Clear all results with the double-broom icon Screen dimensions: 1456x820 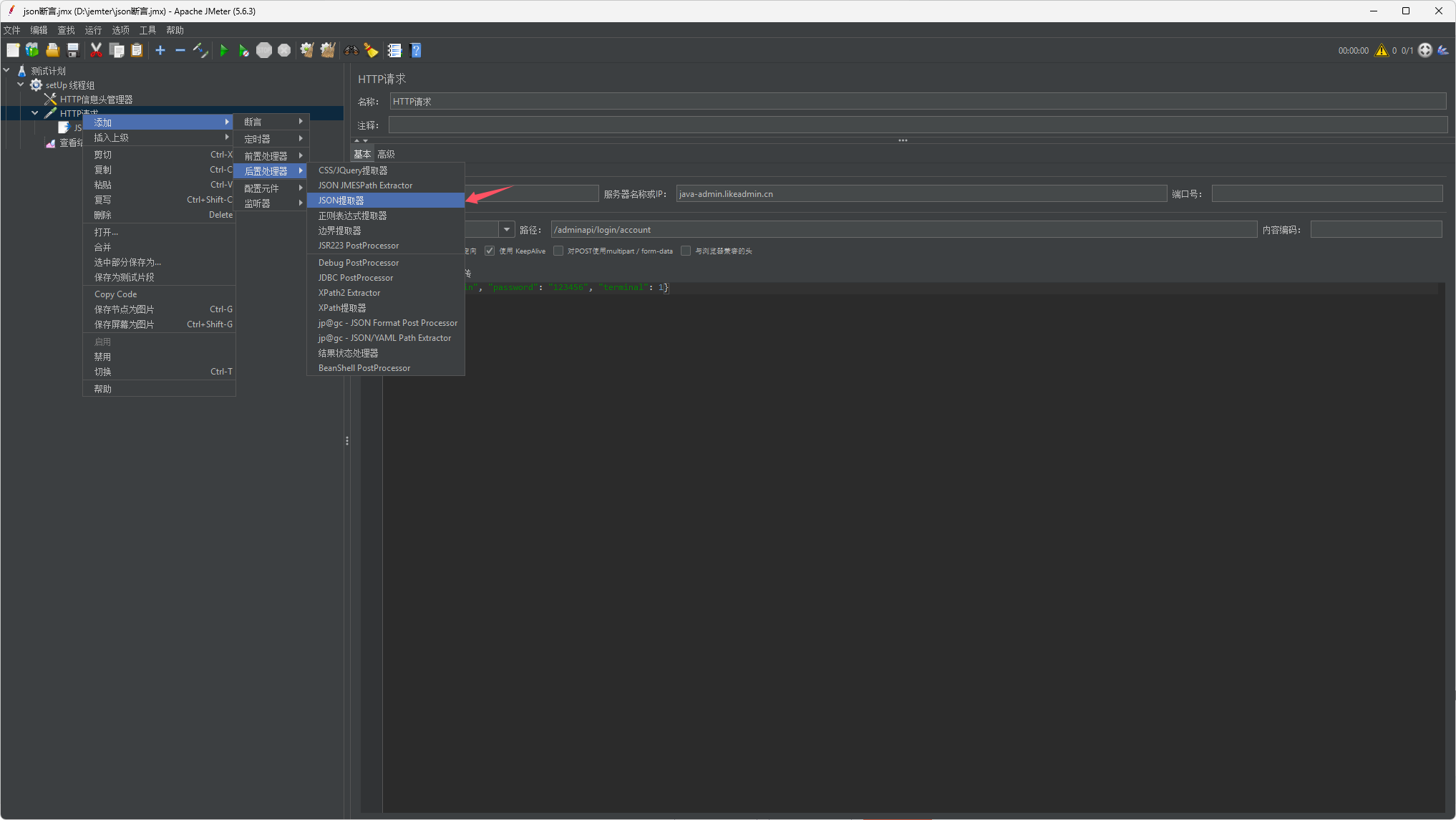pos(327,50)
